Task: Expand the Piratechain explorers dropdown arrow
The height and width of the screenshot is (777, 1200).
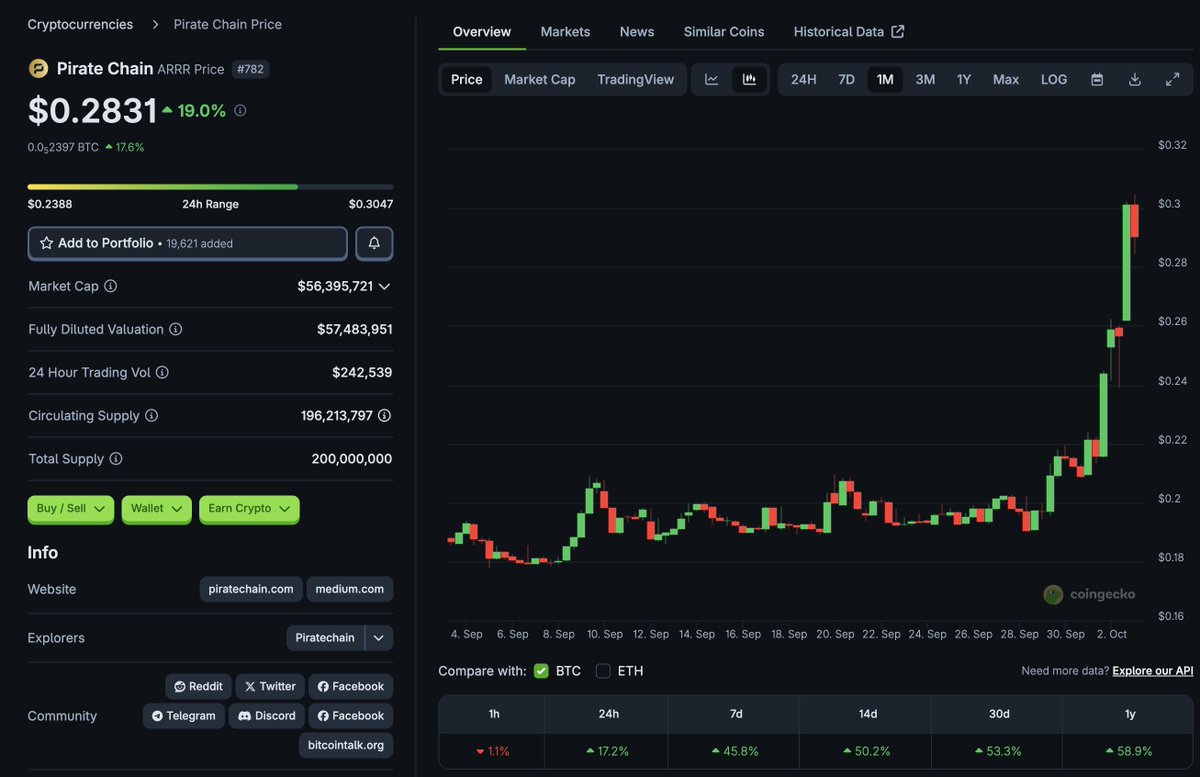Action: tap(379, 638)
